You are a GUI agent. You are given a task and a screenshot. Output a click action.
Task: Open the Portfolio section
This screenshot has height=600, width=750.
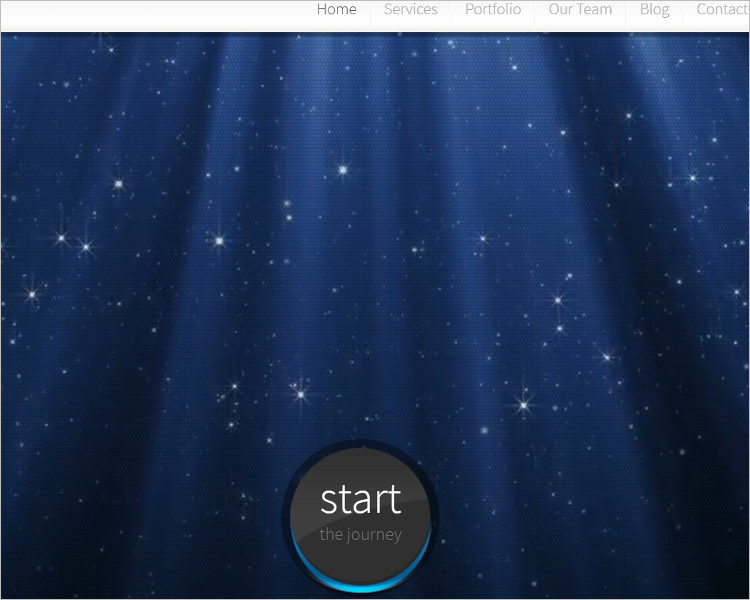tap(493, 10)
